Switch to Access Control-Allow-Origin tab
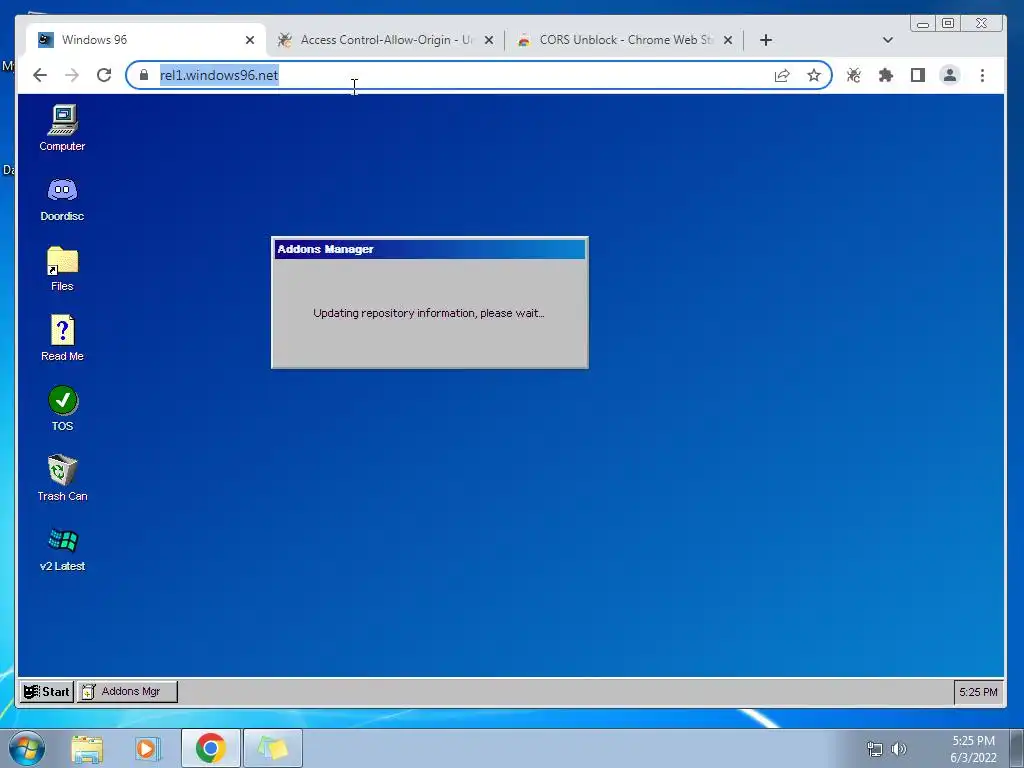Image resolution: width=1024 pixels, height=768 pixels. 385,40
